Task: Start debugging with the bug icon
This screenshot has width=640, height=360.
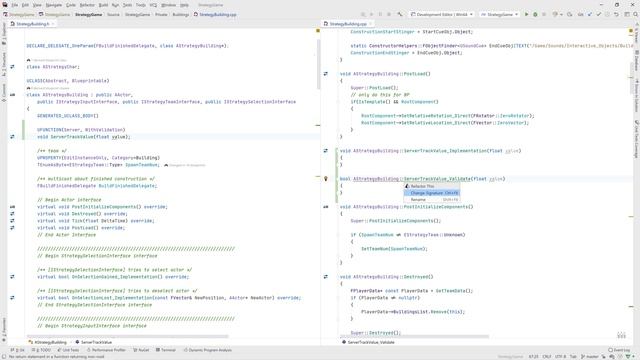Action: (535, 14)
